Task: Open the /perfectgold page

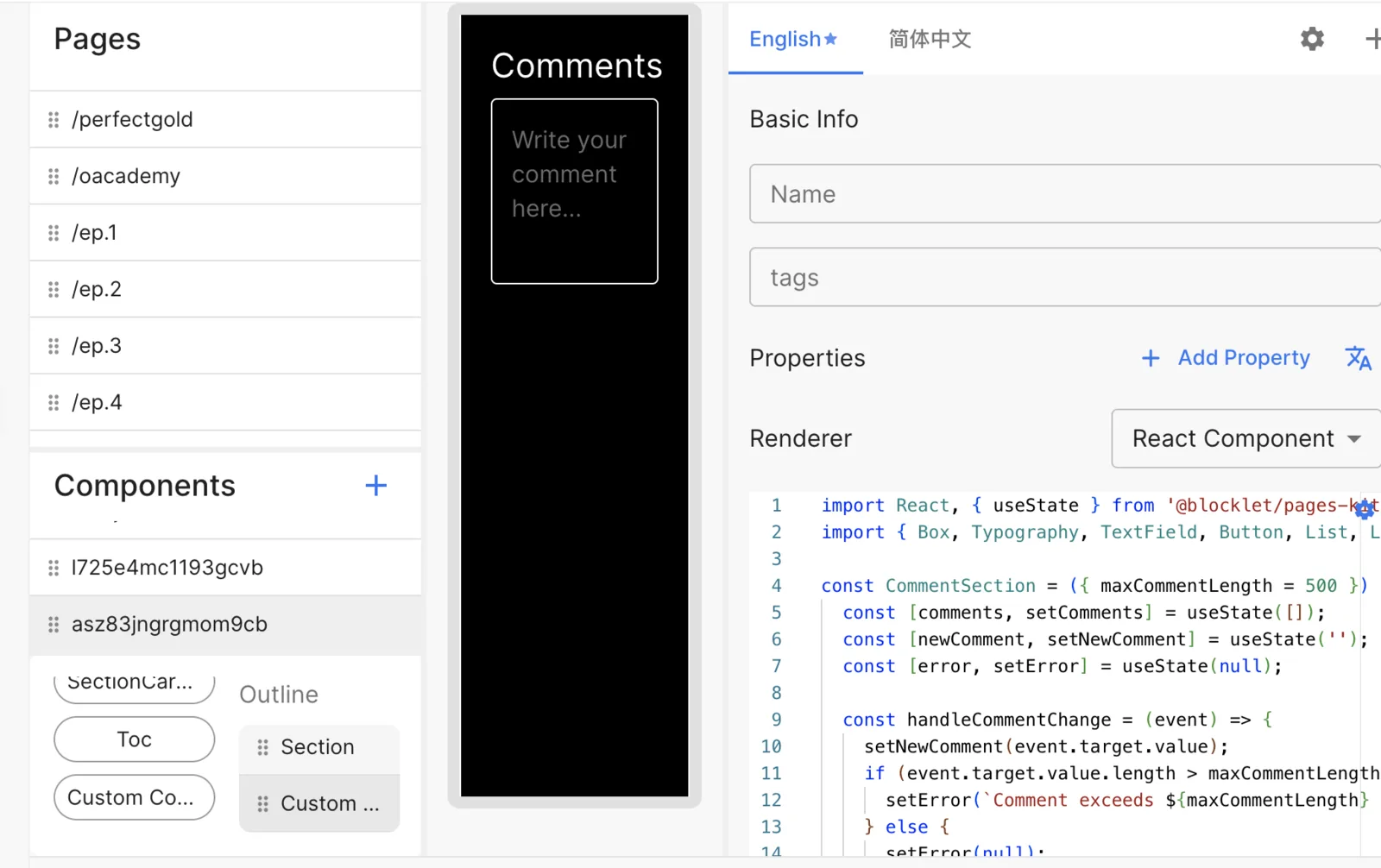Action: click(225, 119)
